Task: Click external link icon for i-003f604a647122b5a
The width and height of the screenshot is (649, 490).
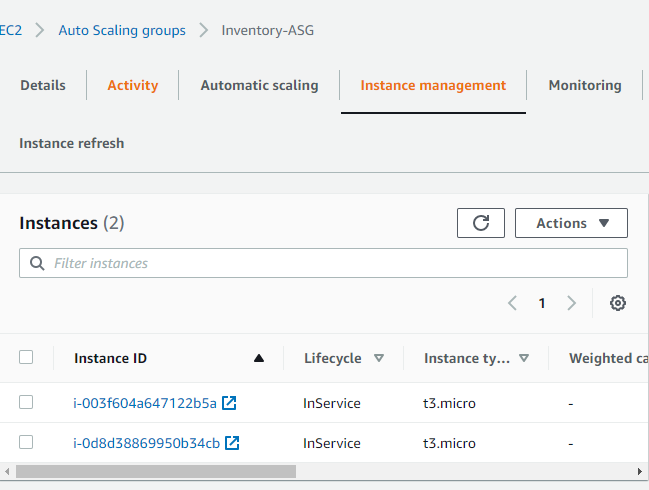Action: tap(229, 403)
